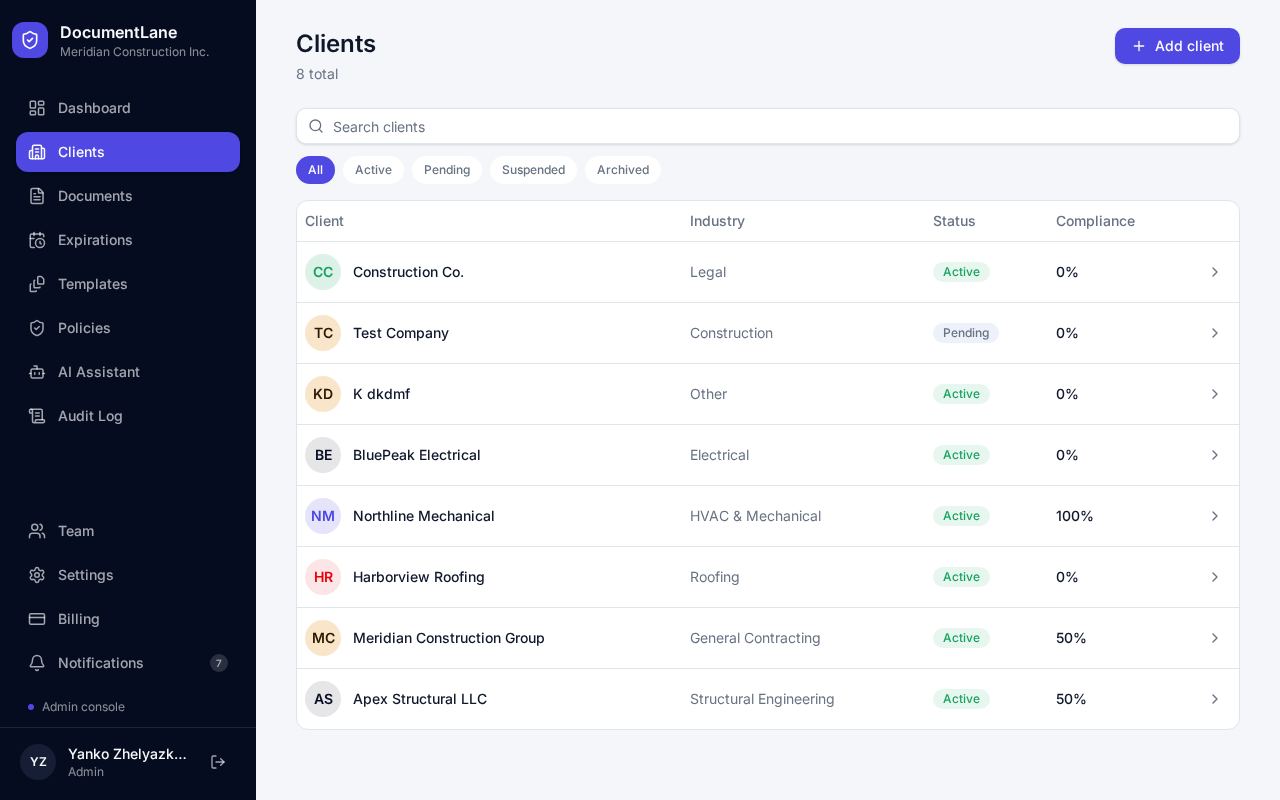
Task: Select the All filter chip
Action: point(315,170)
